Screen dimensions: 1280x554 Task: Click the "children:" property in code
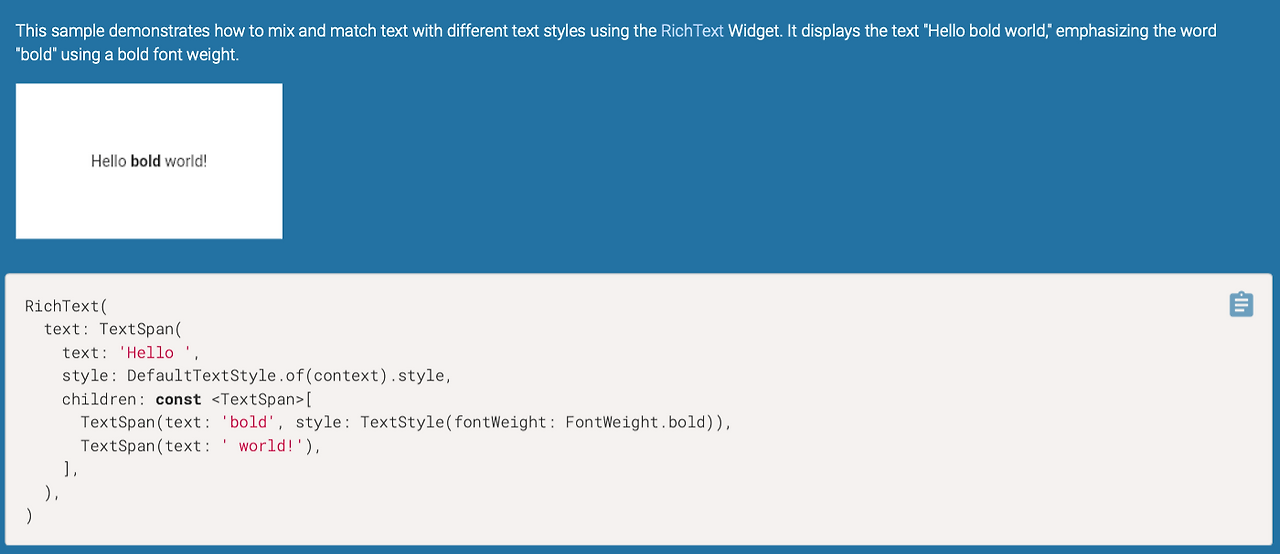click(103, 399)
